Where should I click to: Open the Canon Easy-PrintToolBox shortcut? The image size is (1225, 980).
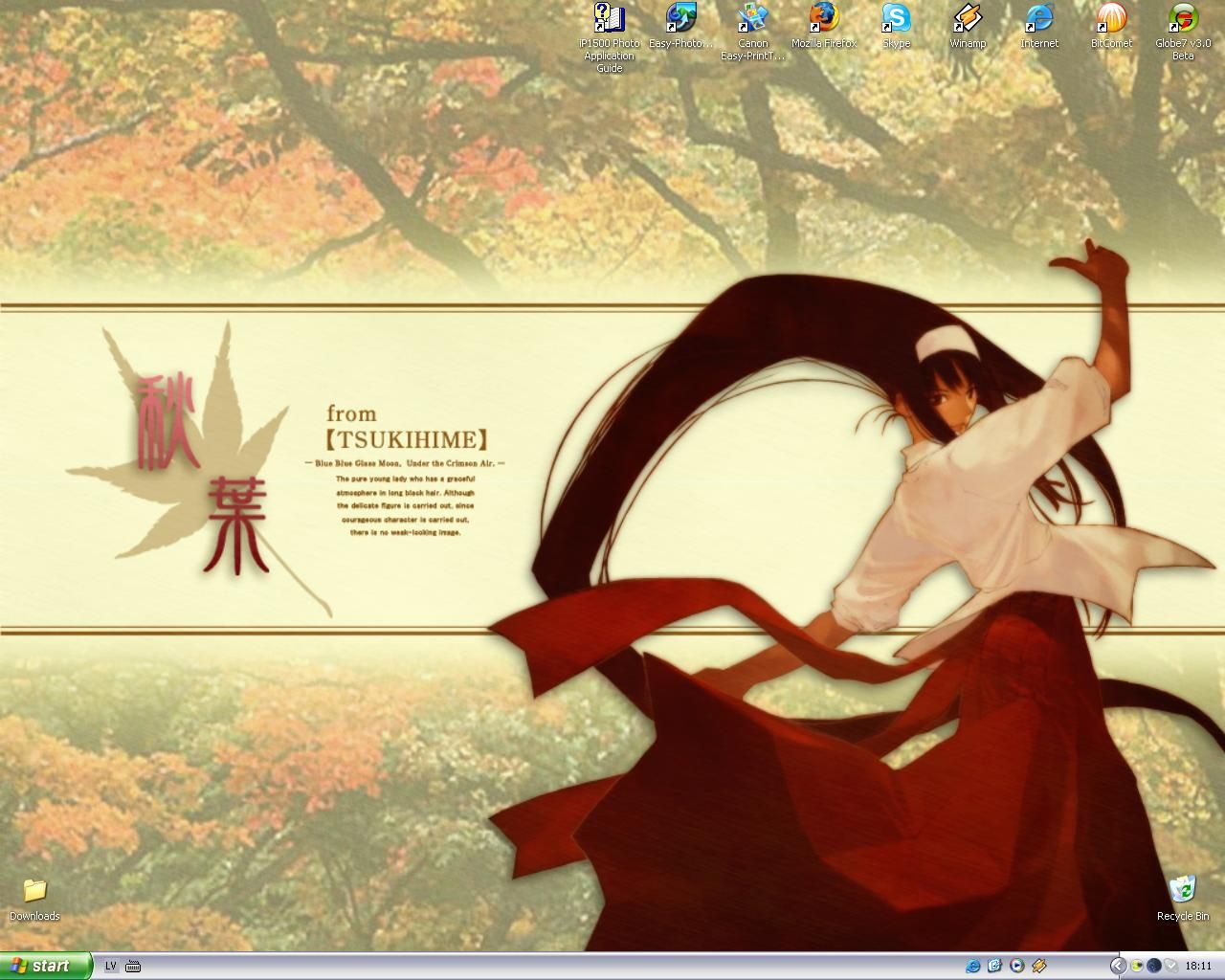coord(752,31)
